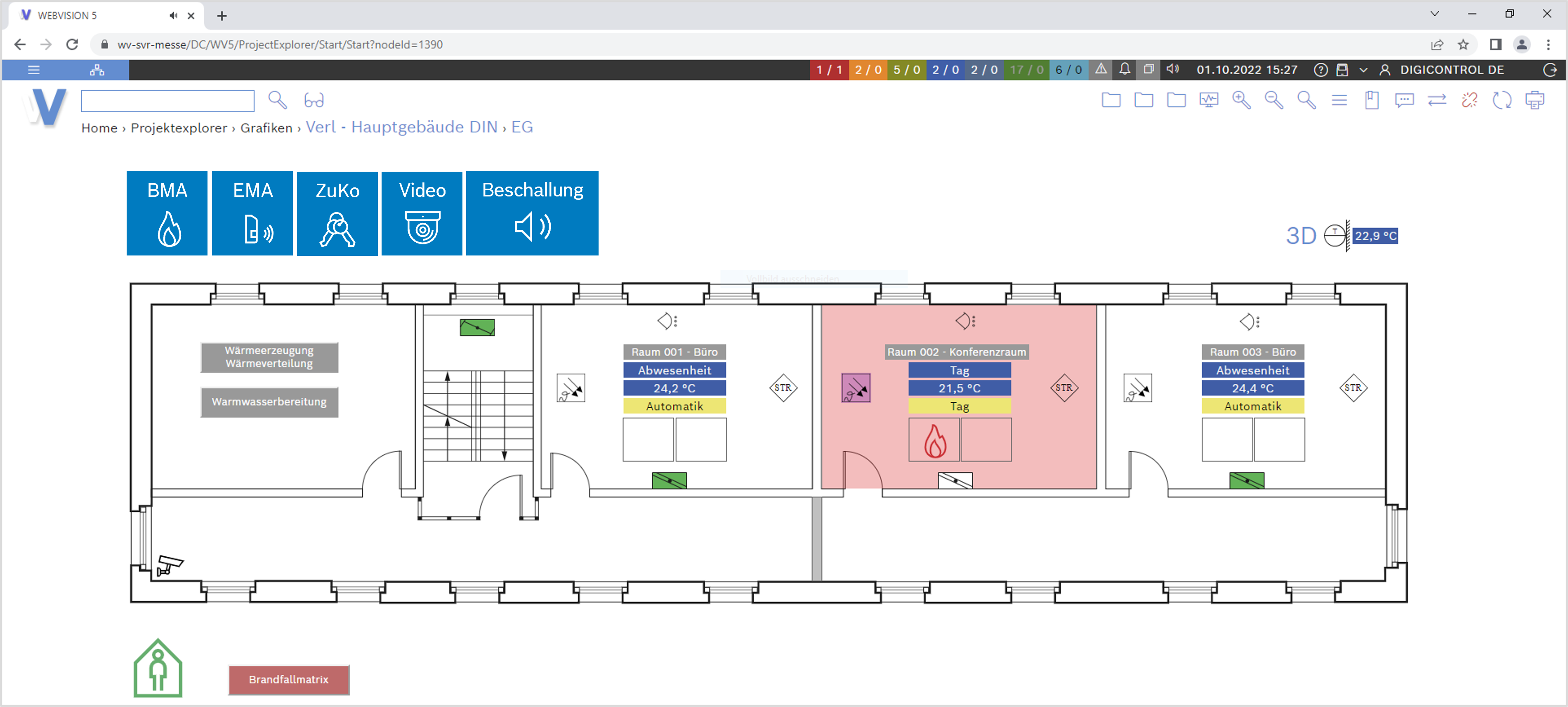Click the zoom-in magnifier icon

1240,100
